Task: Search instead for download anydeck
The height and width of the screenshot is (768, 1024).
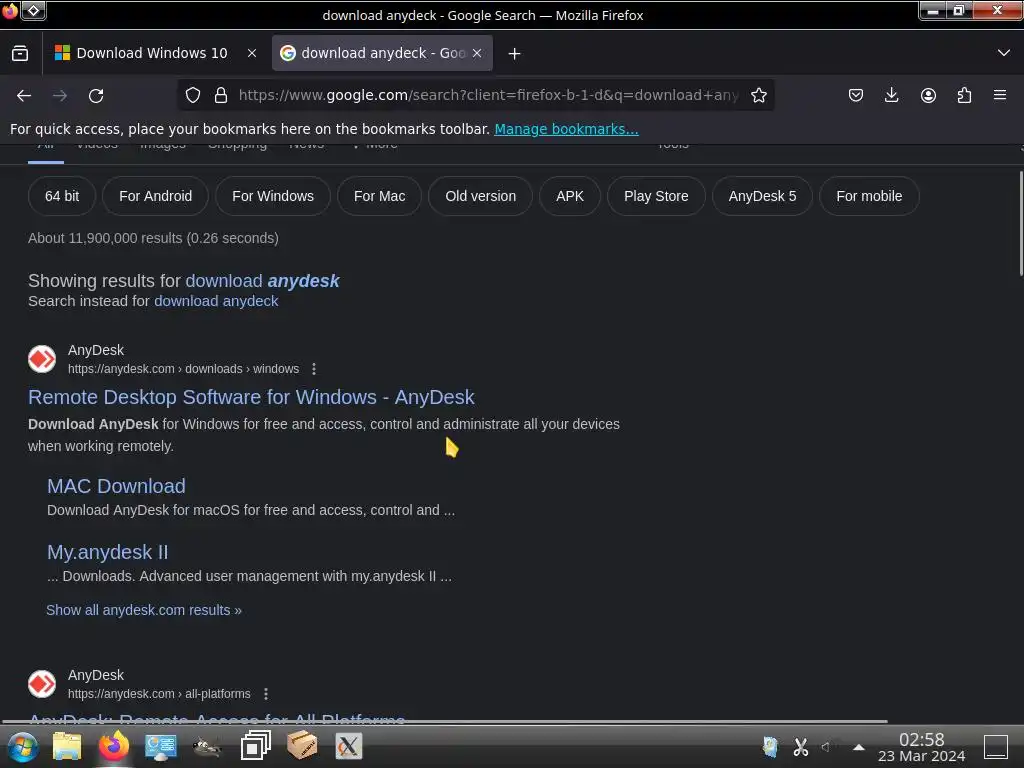Action: click(x=216, y=301)
